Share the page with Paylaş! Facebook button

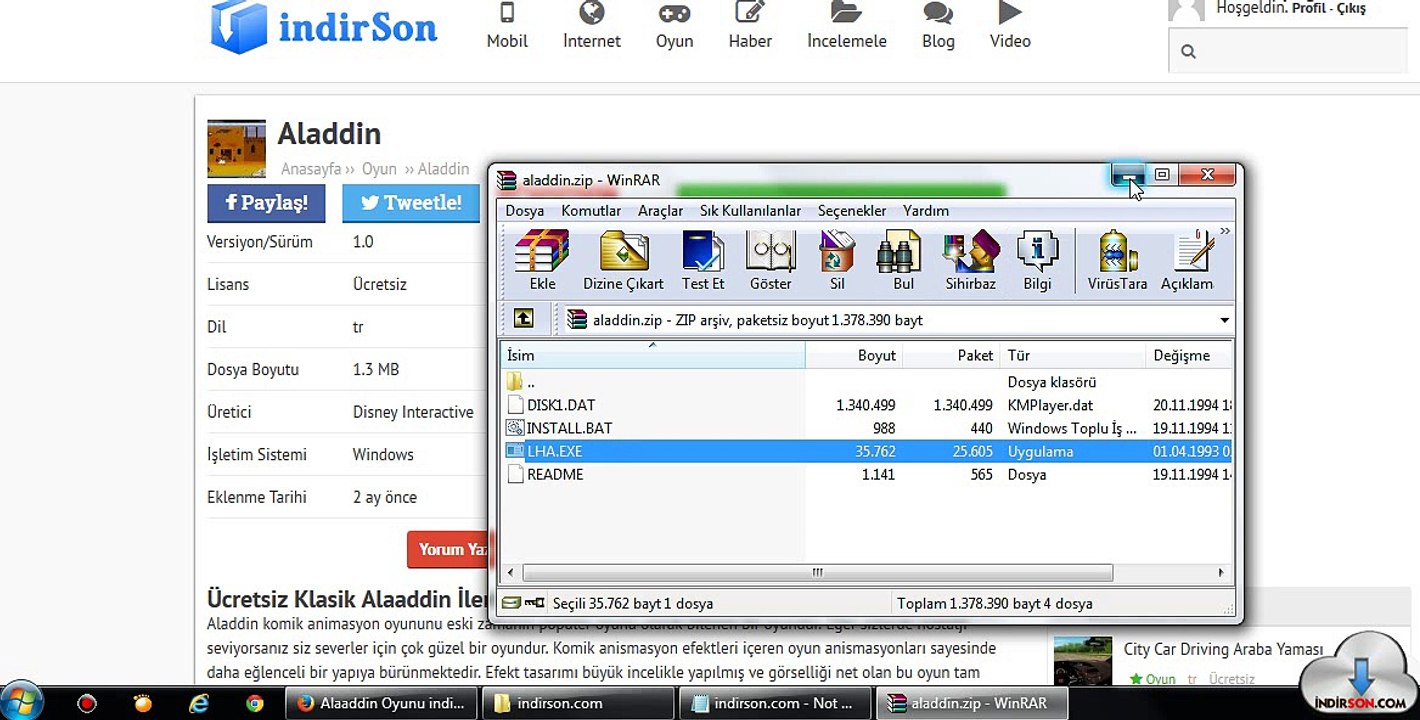(266, 203)
